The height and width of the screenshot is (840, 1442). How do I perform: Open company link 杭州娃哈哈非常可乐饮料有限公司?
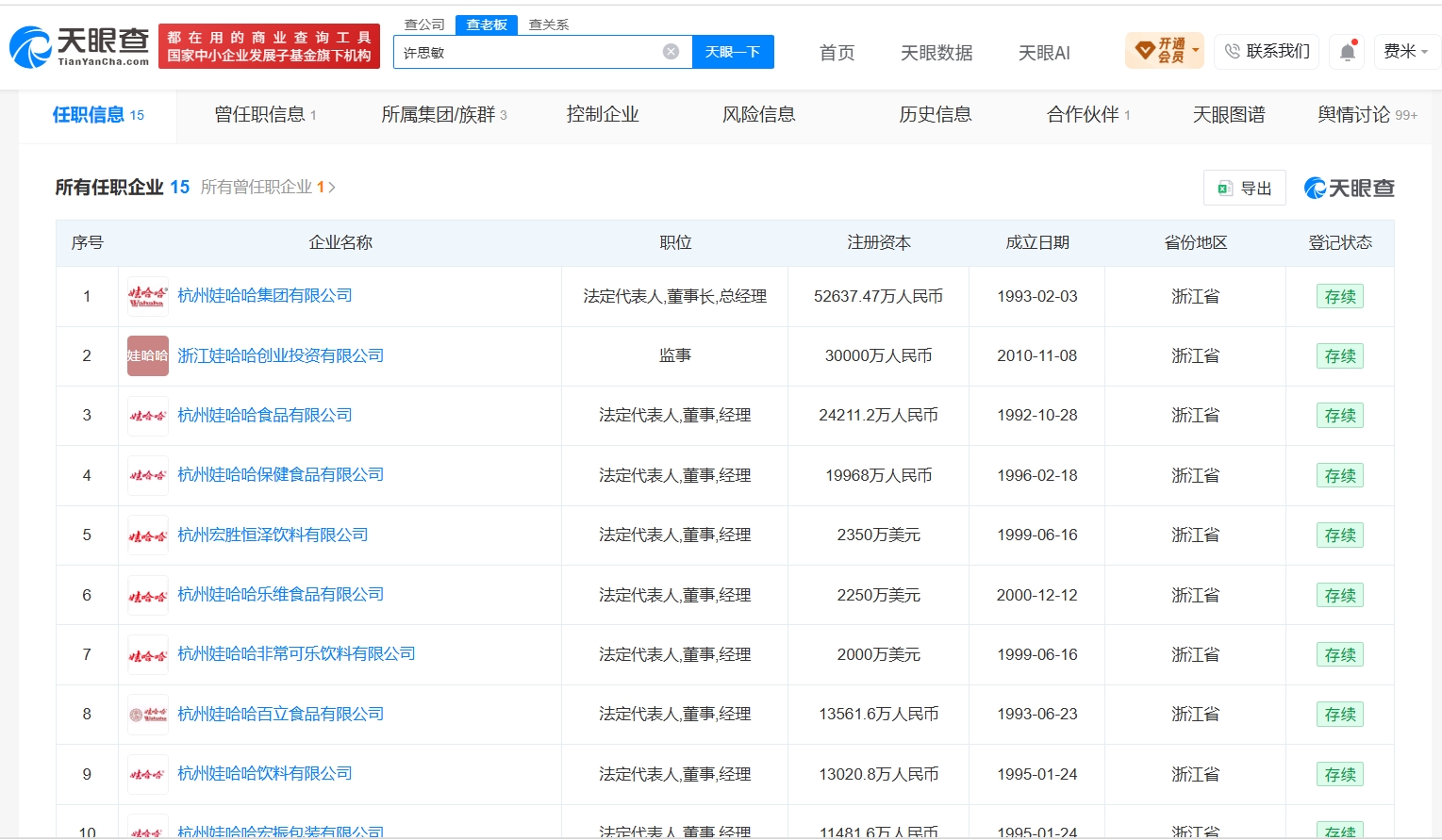pyautogui.click(x=296, y=653)
